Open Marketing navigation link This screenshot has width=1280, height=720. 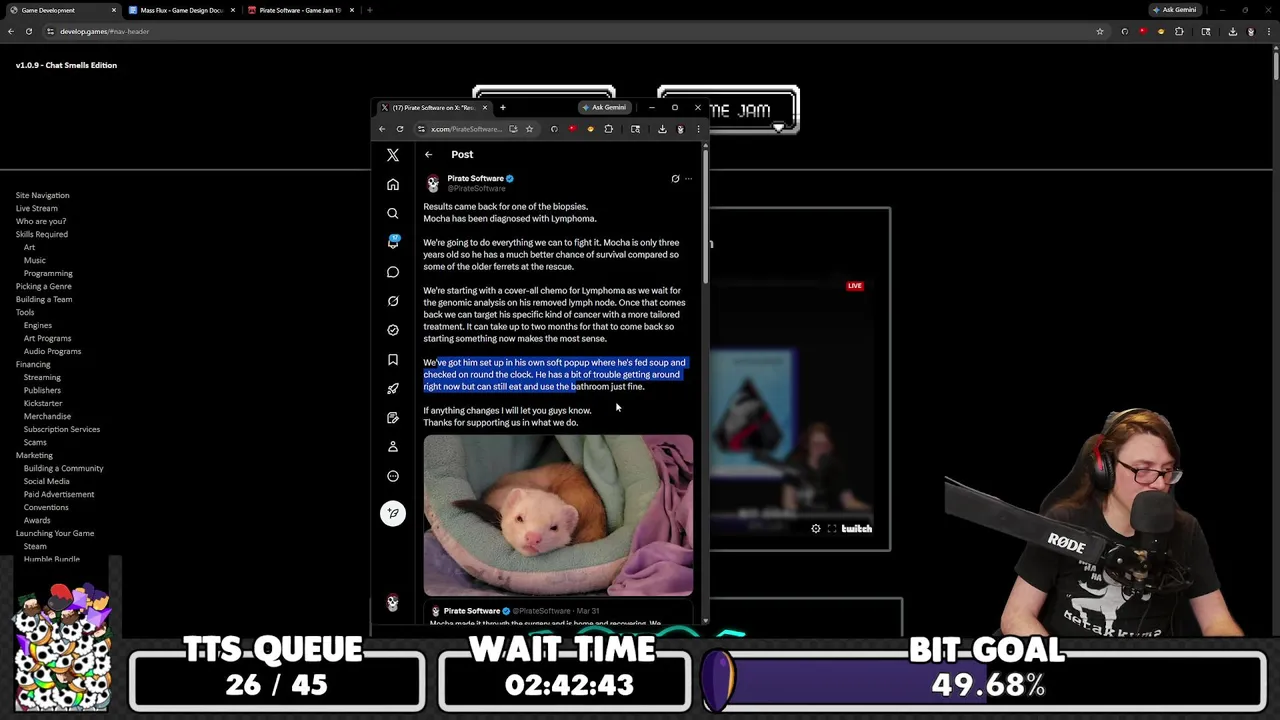coord(34,455)
